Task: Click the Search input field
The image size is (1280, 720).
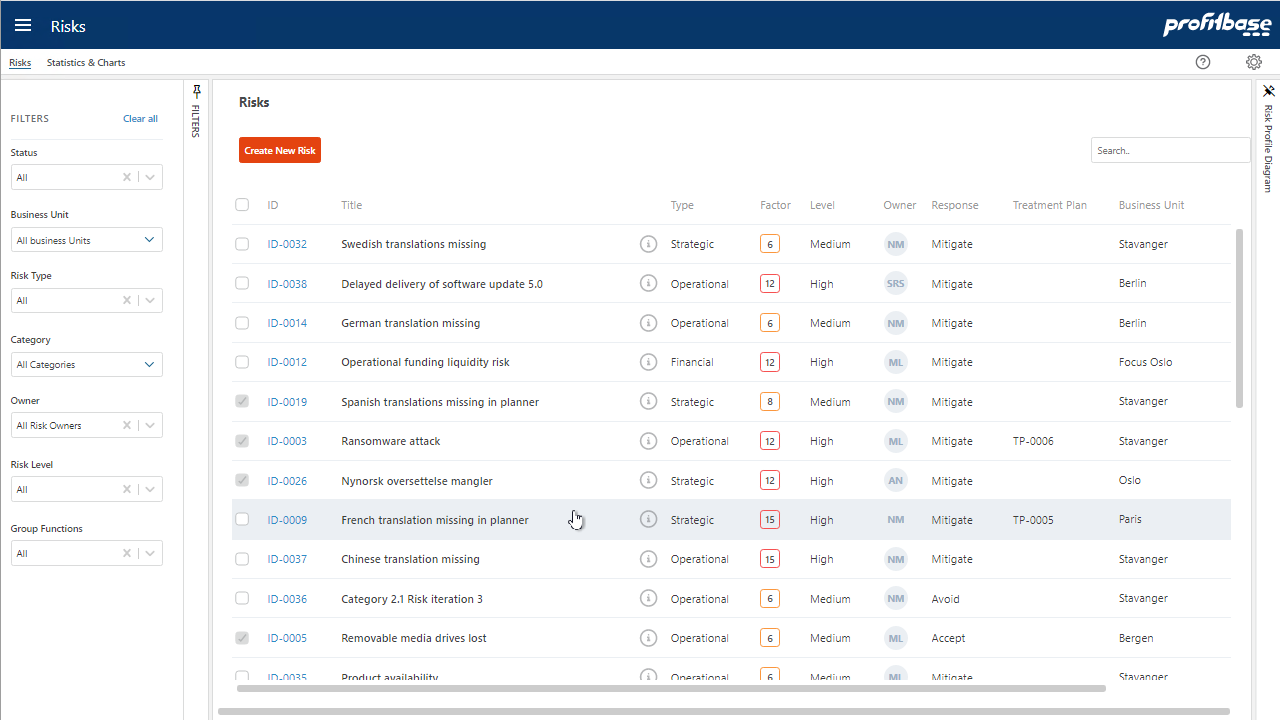Action: [1170, 150]
